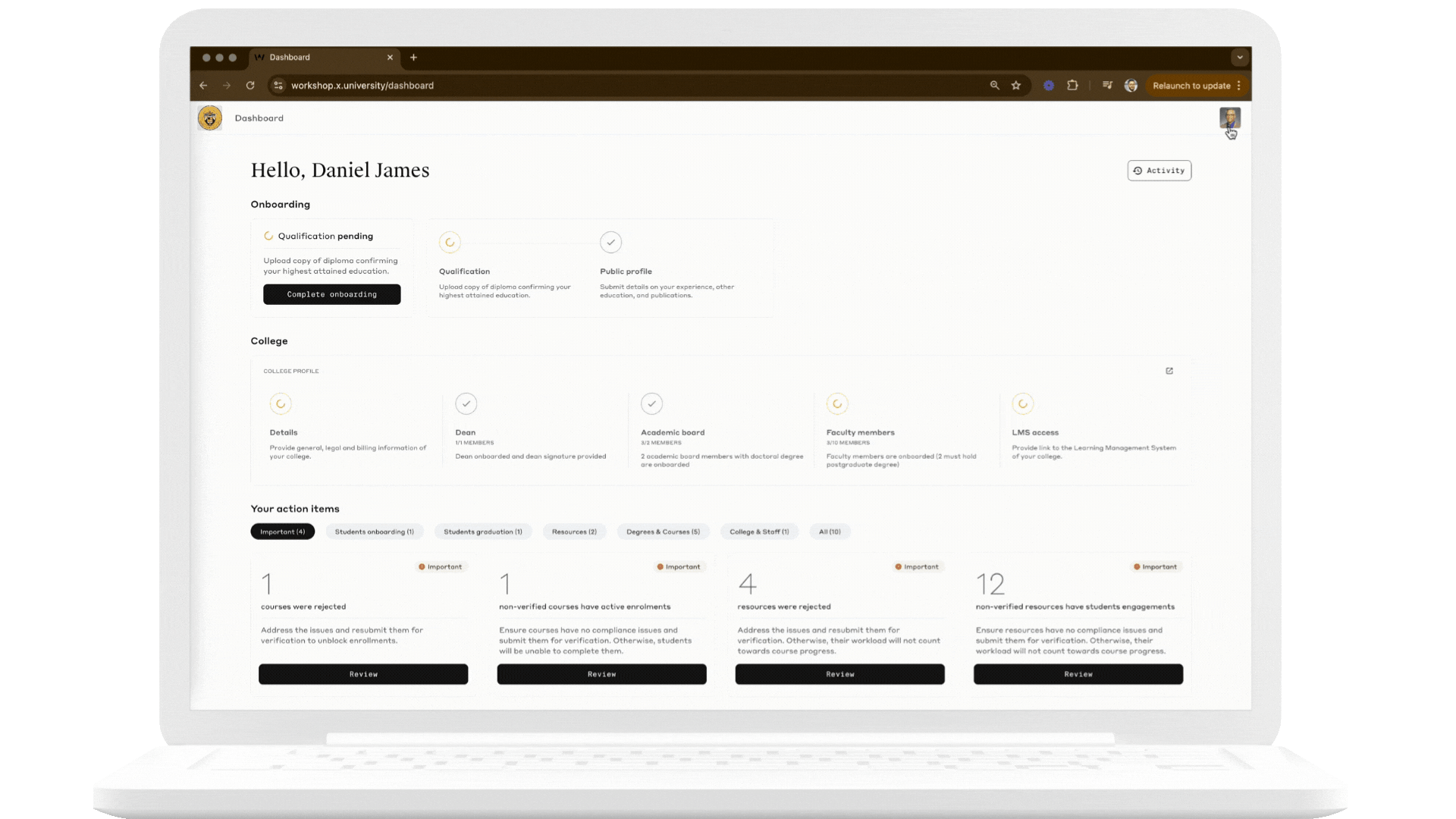Open the Activity button
1456x819 pixels.
point(1159,171)
